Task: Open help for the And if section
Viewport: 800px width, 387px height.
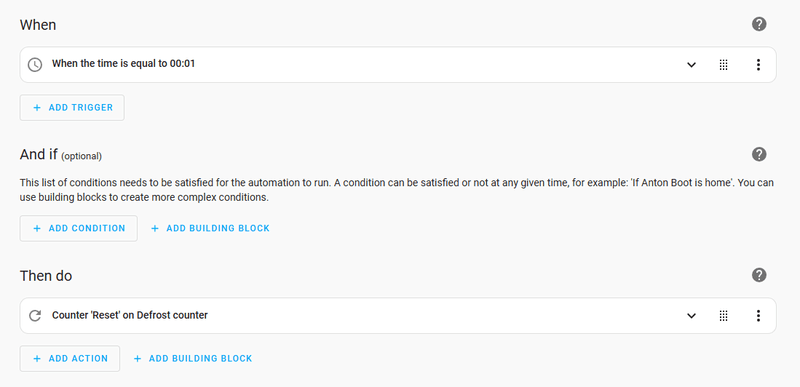Action: point(759,154)
